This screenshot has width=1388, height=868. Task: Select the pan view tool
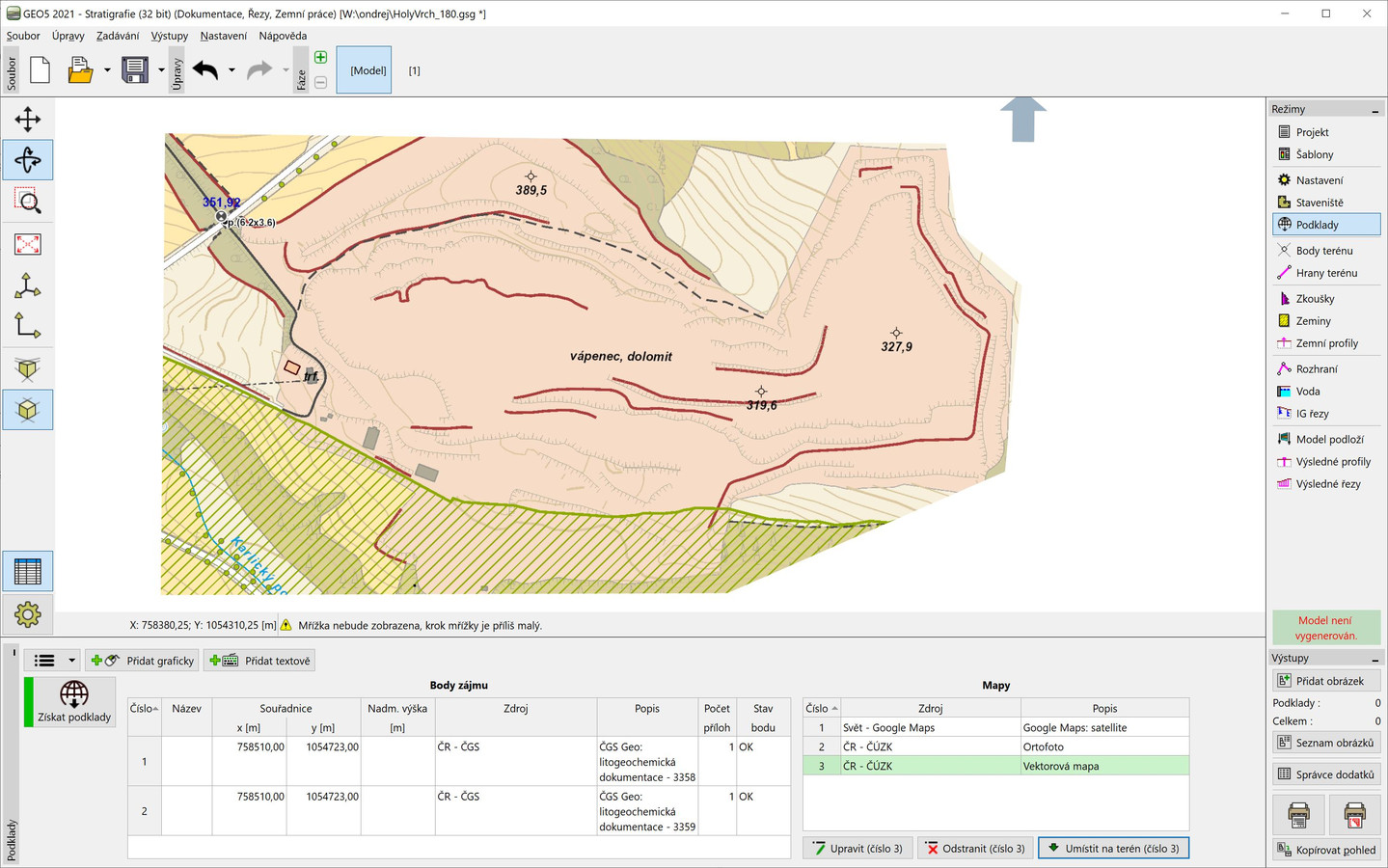pyautogui.click(x=27, y=120)
